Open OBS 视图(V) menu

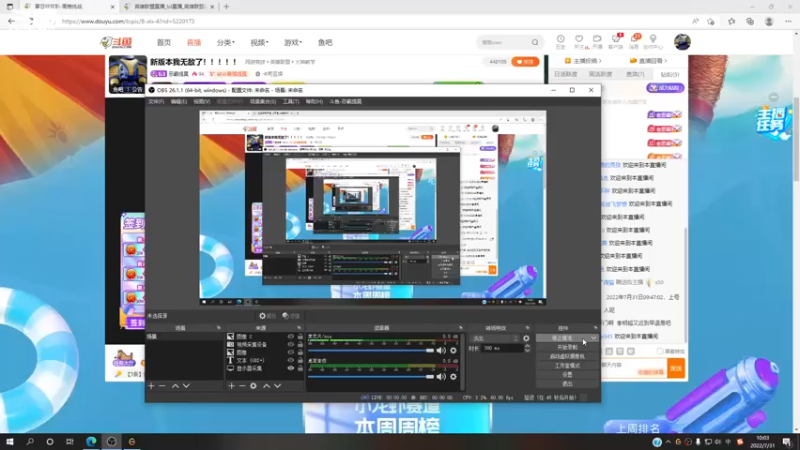pyautogui.click(x=202, y=102)
